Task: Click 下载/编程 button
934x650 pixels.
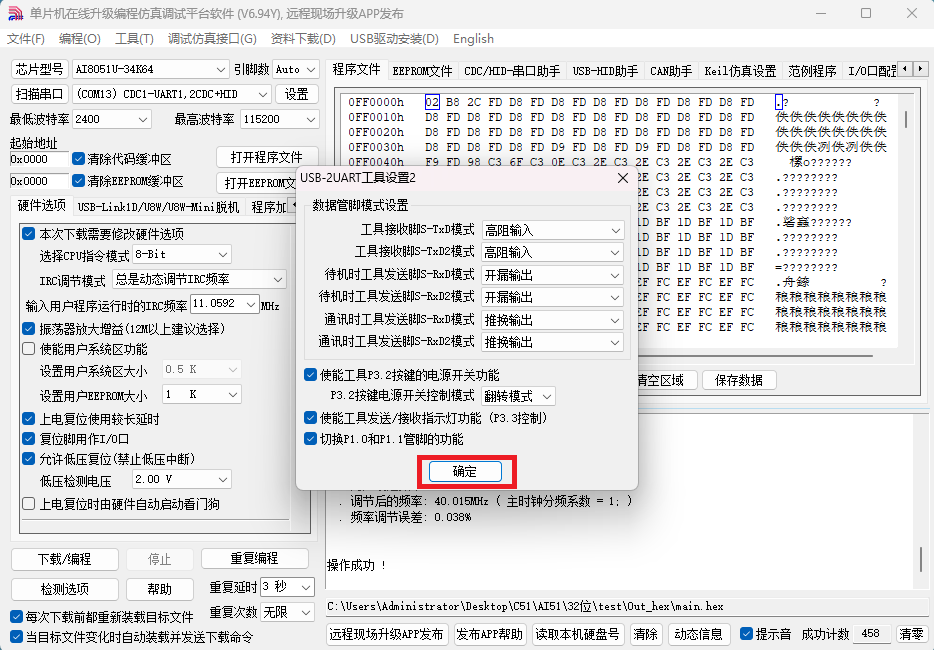Action: pyautogui.click(x=64, y=559)
